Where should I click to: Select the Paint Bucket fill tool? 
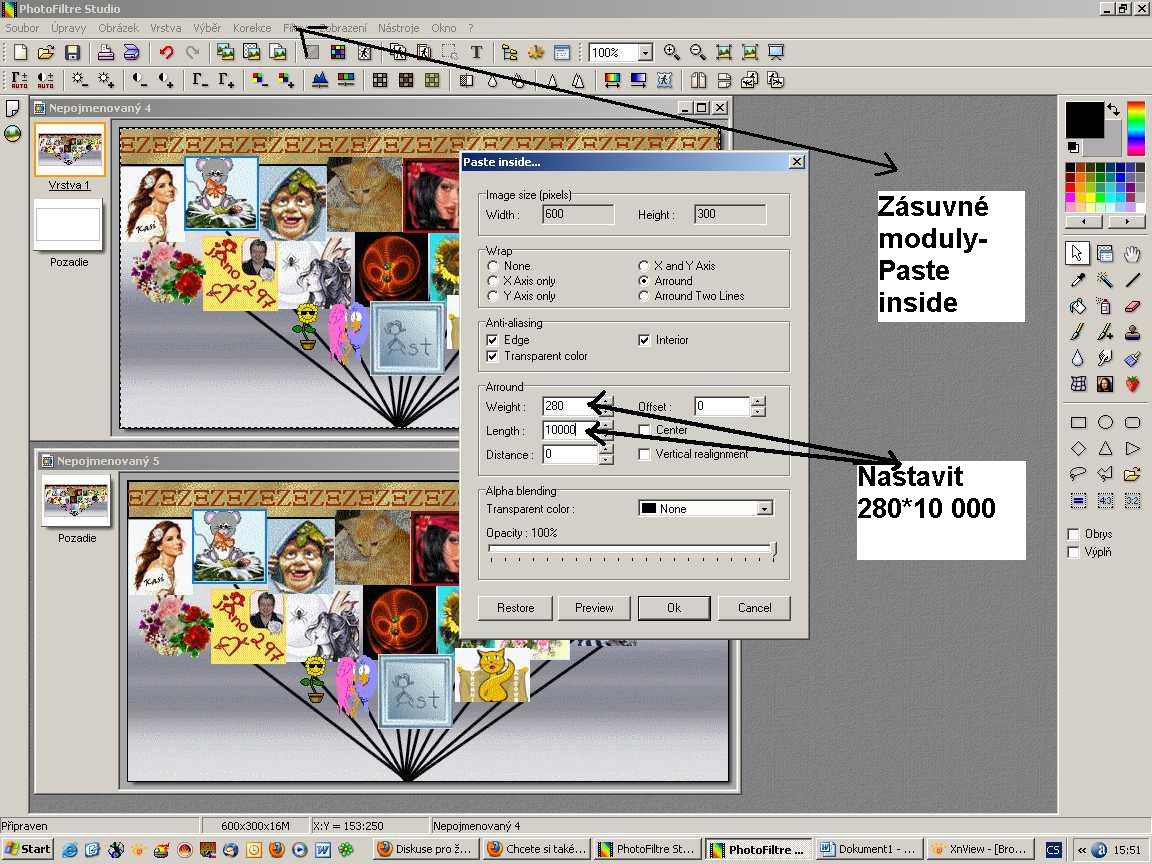tap(1078, 306)
